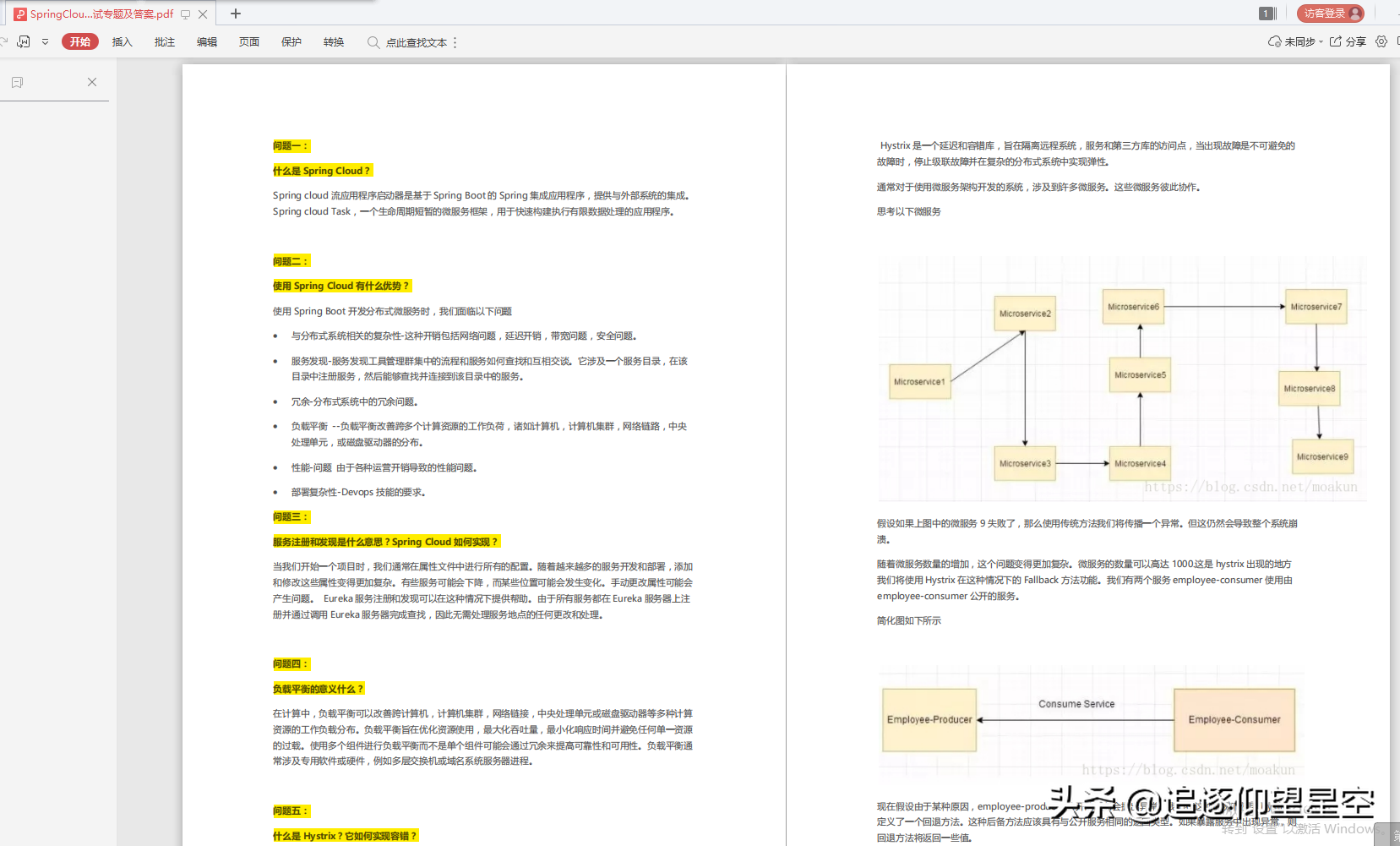Click the 什么是 Spring Cloud？ highlighted heading
The height and width of the screenshot is (846, 1400).
pos(322,171)
